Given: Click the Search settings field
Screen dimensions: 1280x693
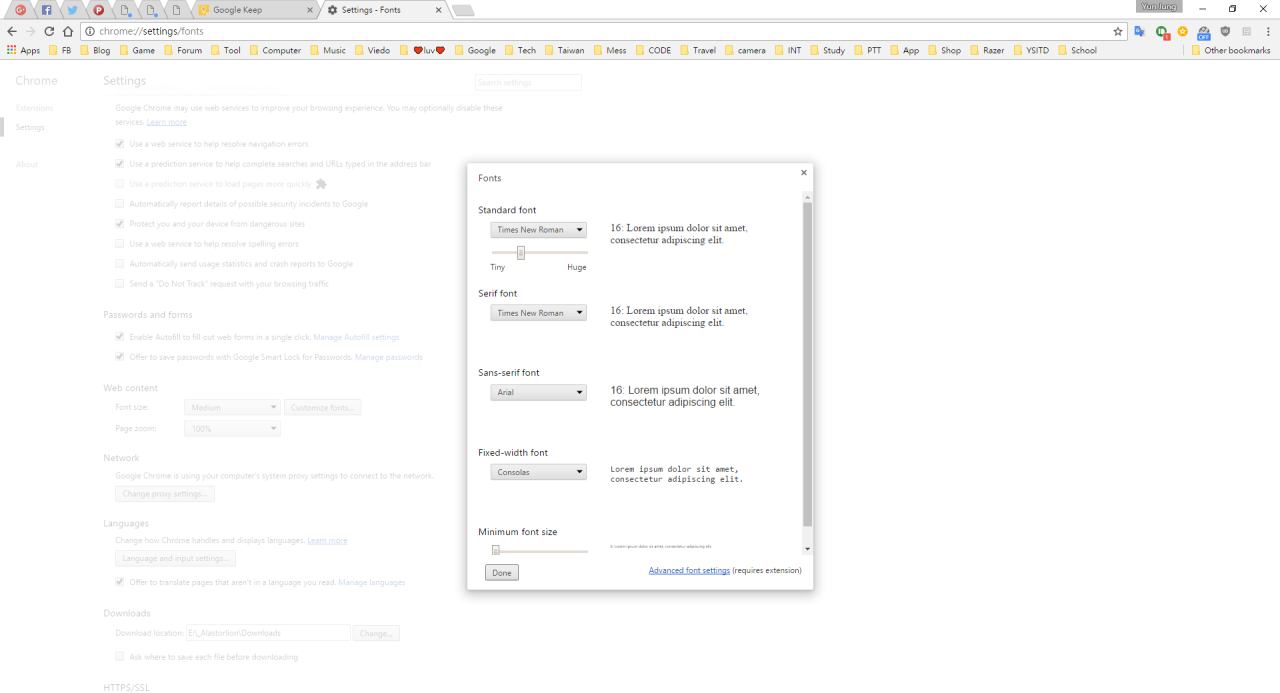Looking at the screenshot, I should click(528, 82).
